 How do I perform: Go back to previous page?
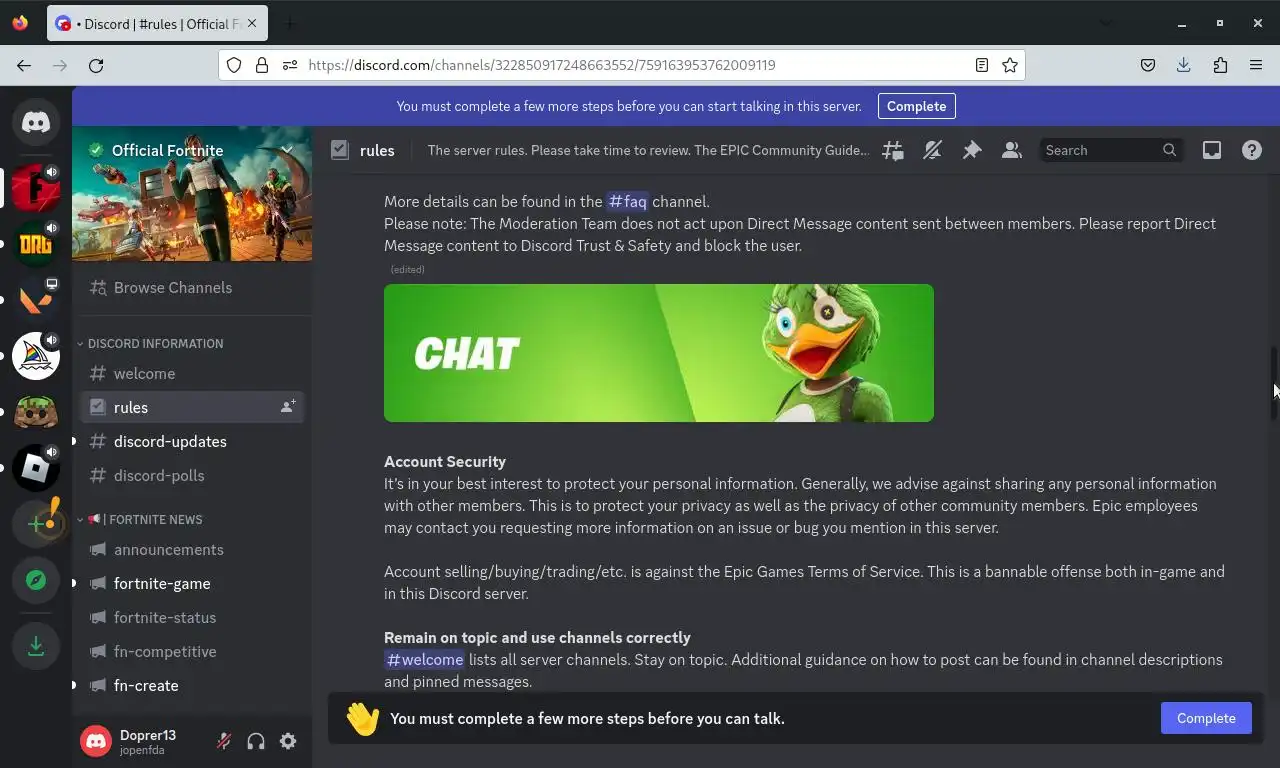tap(24, 65)
